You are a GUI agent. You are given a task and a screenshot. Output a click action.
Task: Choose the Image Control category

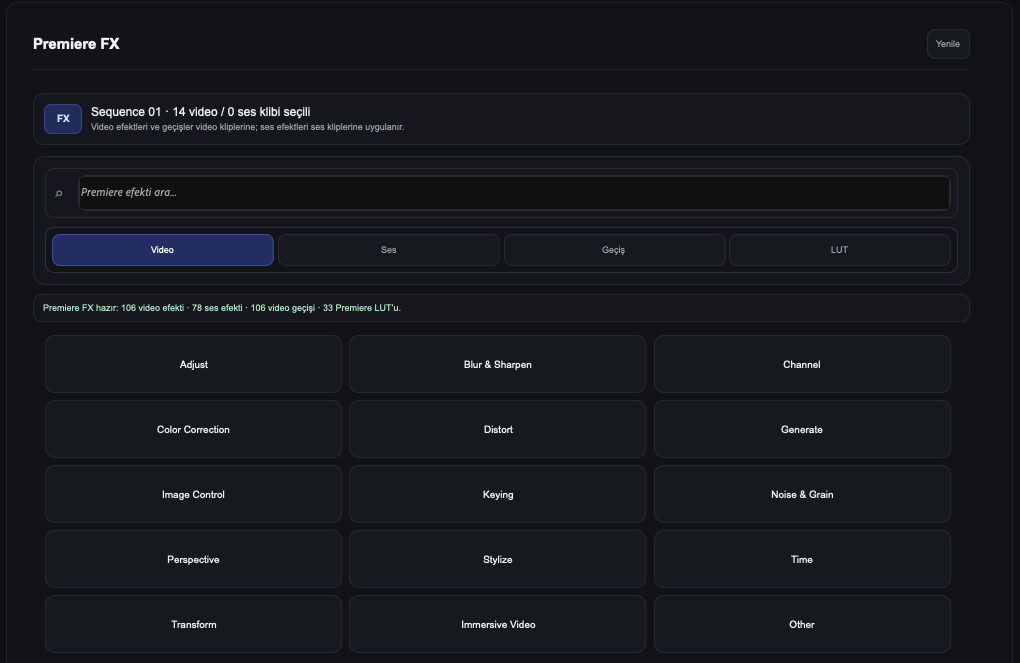(193, 494)
